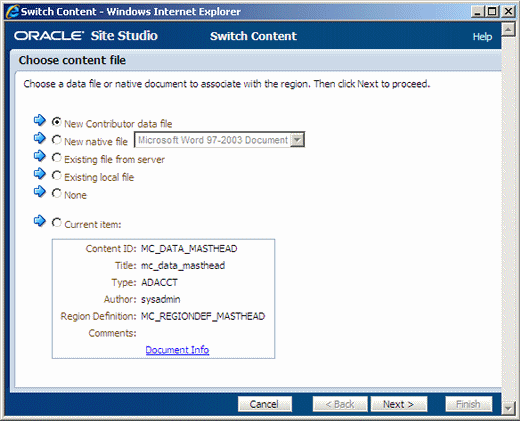520x421 pixels.
Task: Select the New Contributor data file radio button
Action: click(57, 122)
